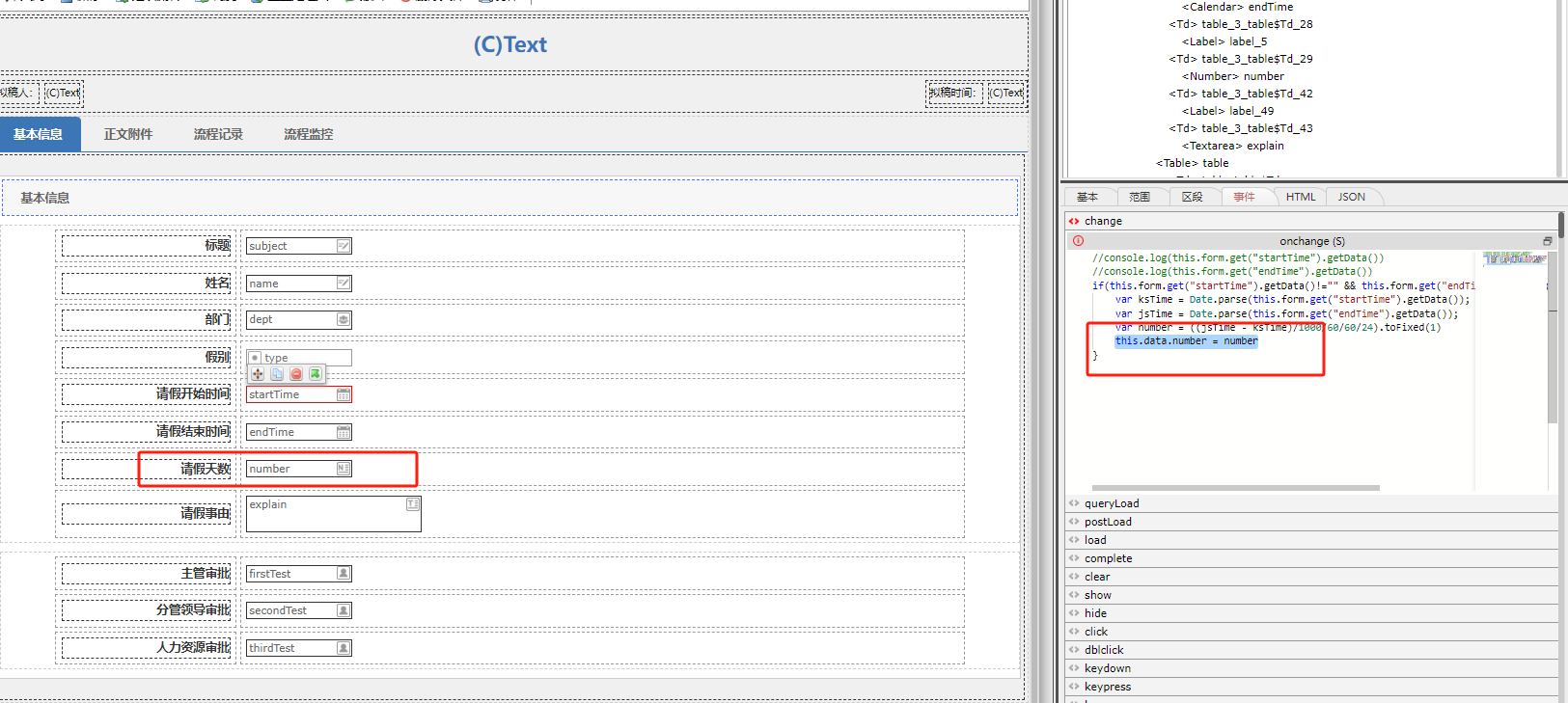
Task: Select the type radio button
Action: coord(255,358)
